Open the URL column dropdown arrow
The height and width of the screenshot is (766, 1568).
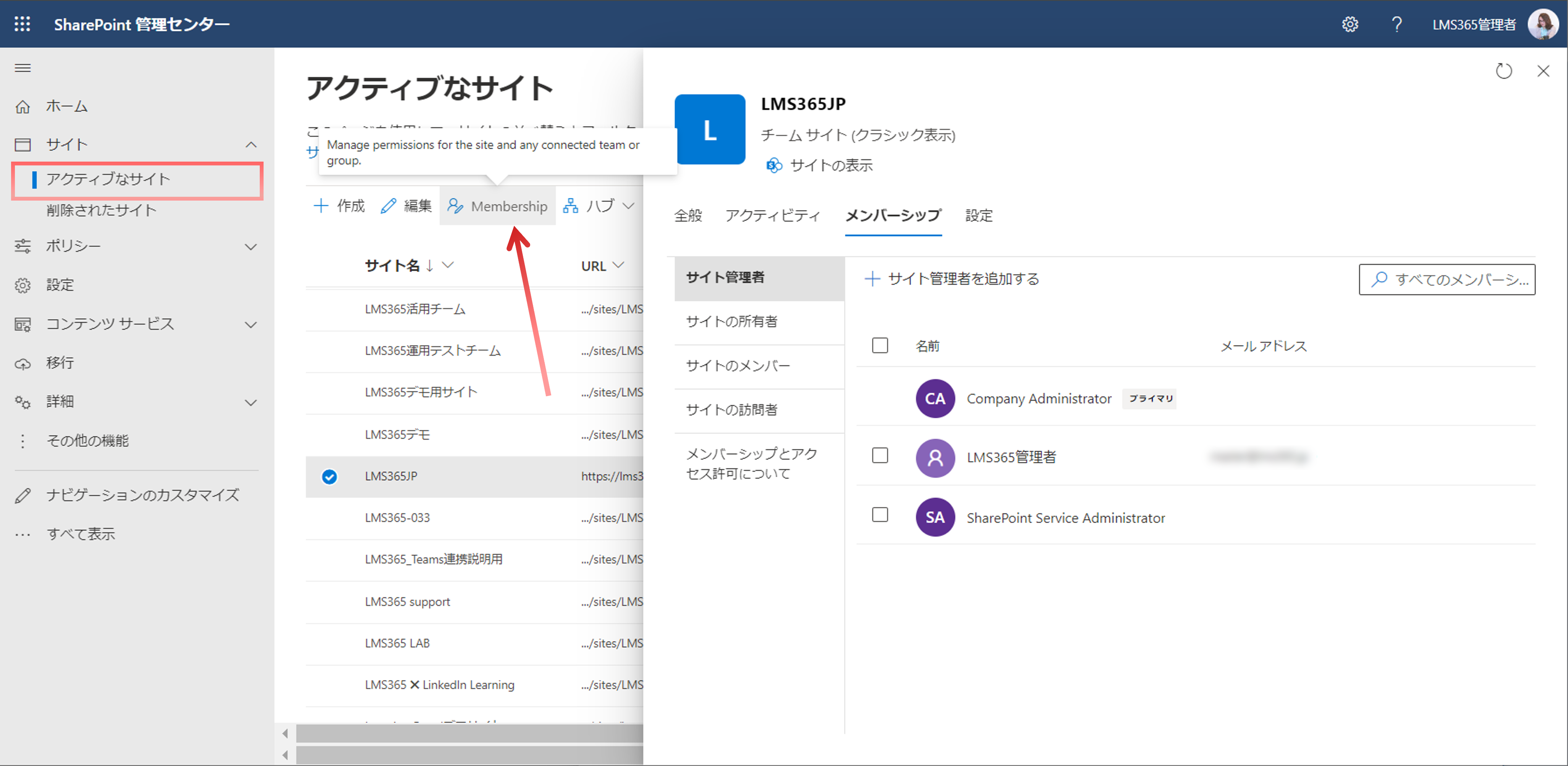618,265
